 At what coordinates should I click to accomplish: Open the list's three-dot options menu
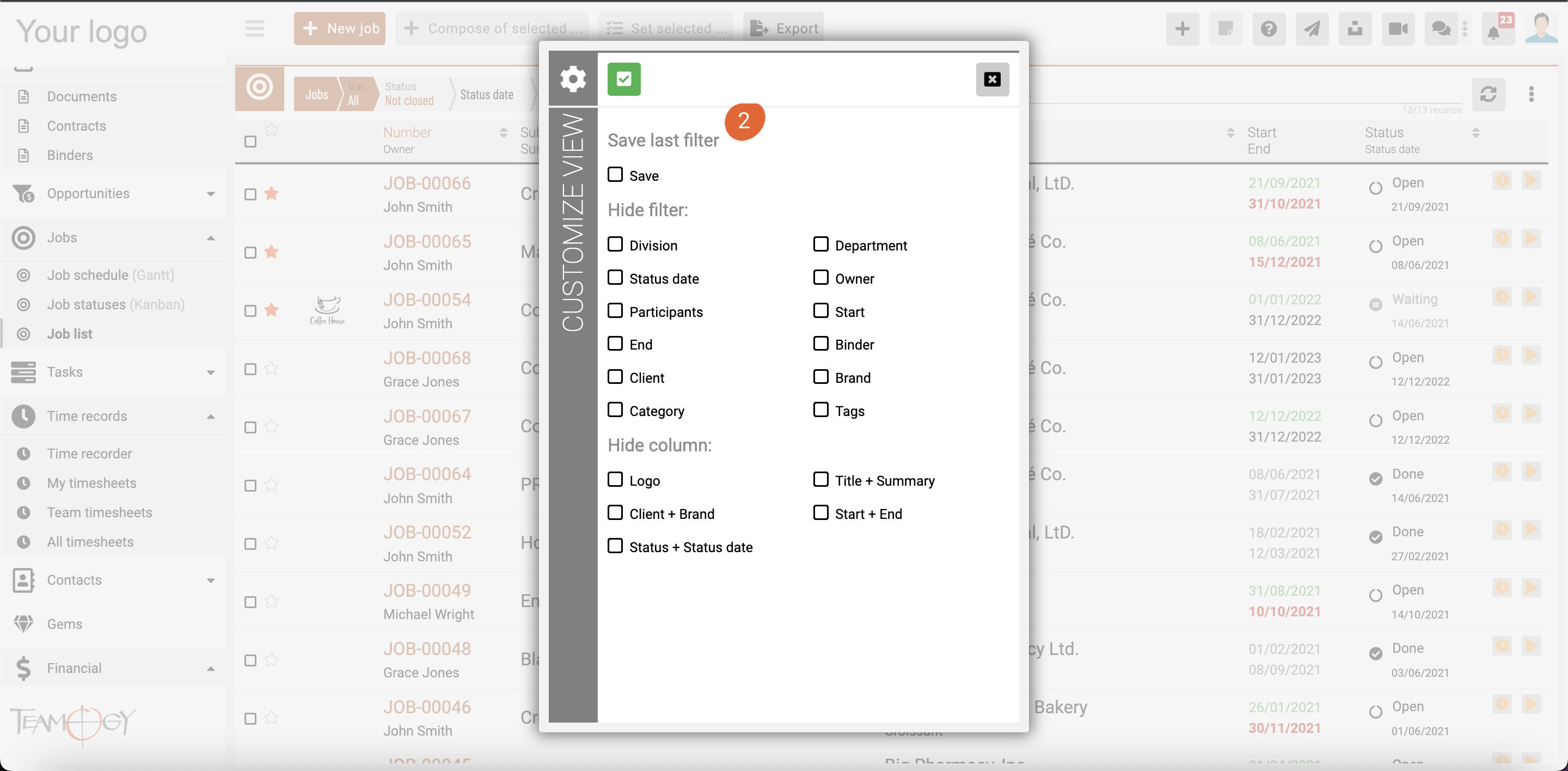1532,94
